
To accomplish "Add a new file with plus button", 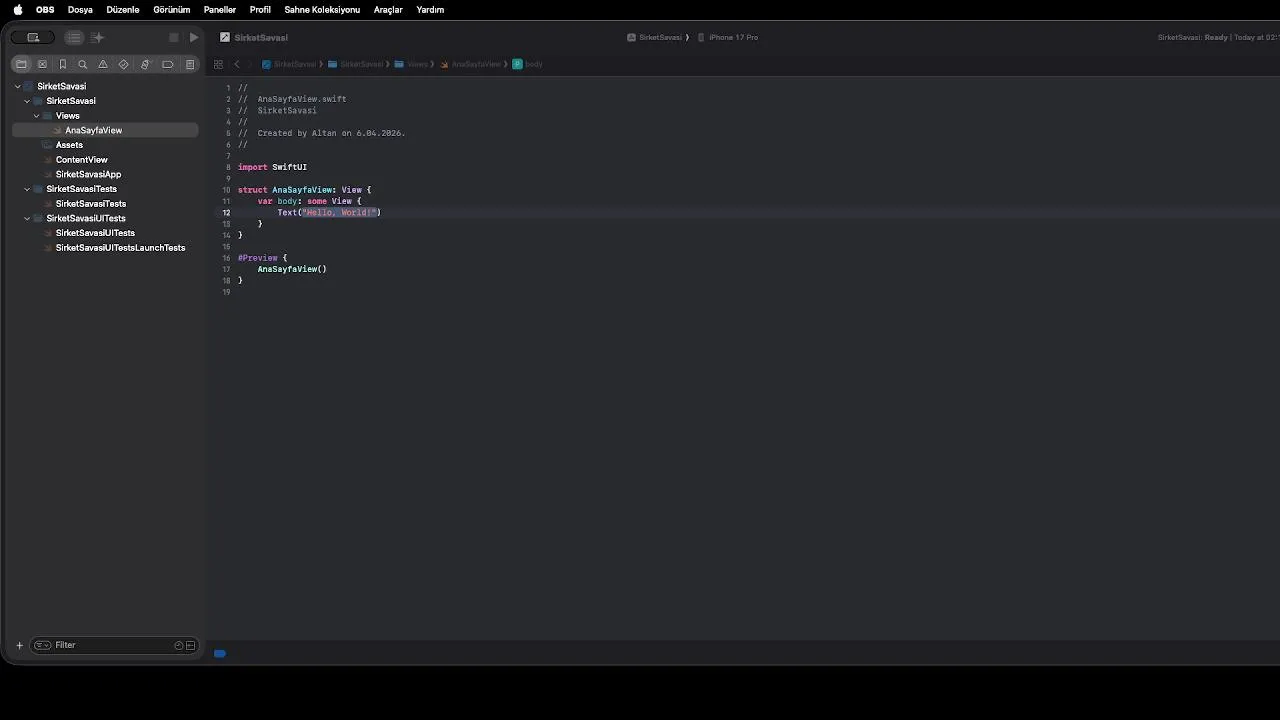I will point(19,645).
